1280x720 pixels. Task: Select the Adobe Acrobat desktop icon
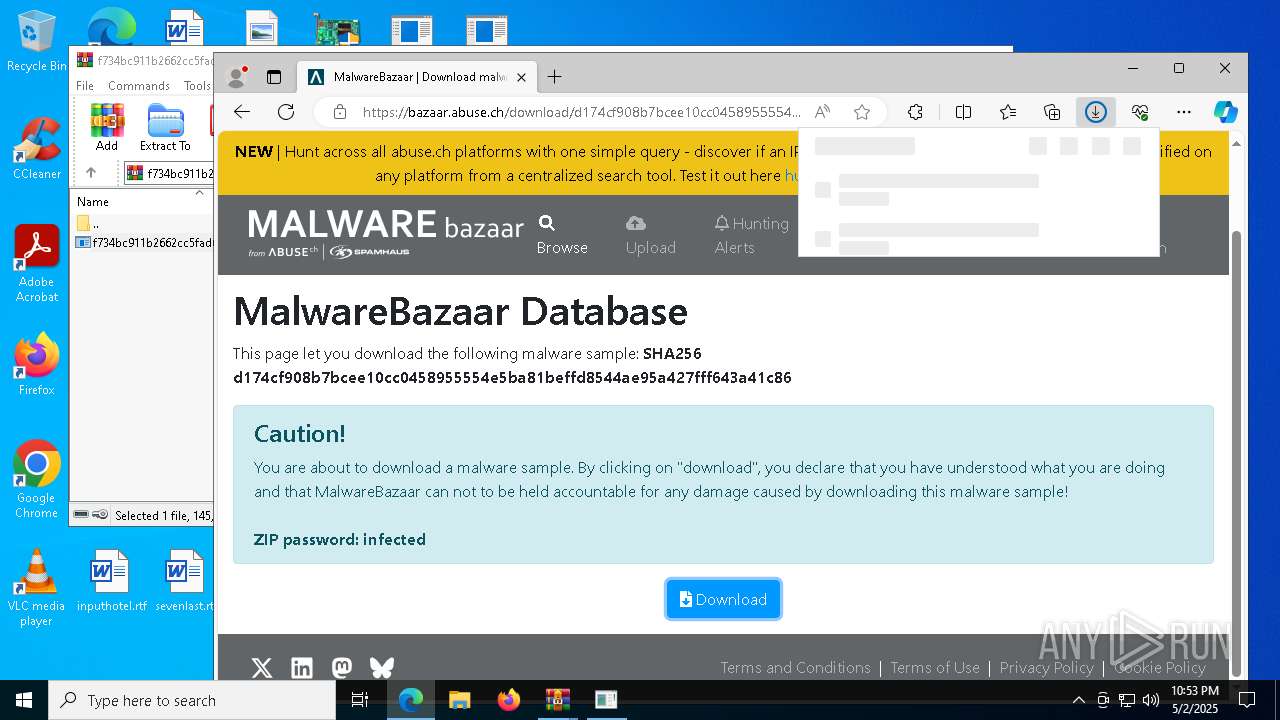(x=37, y=263)
